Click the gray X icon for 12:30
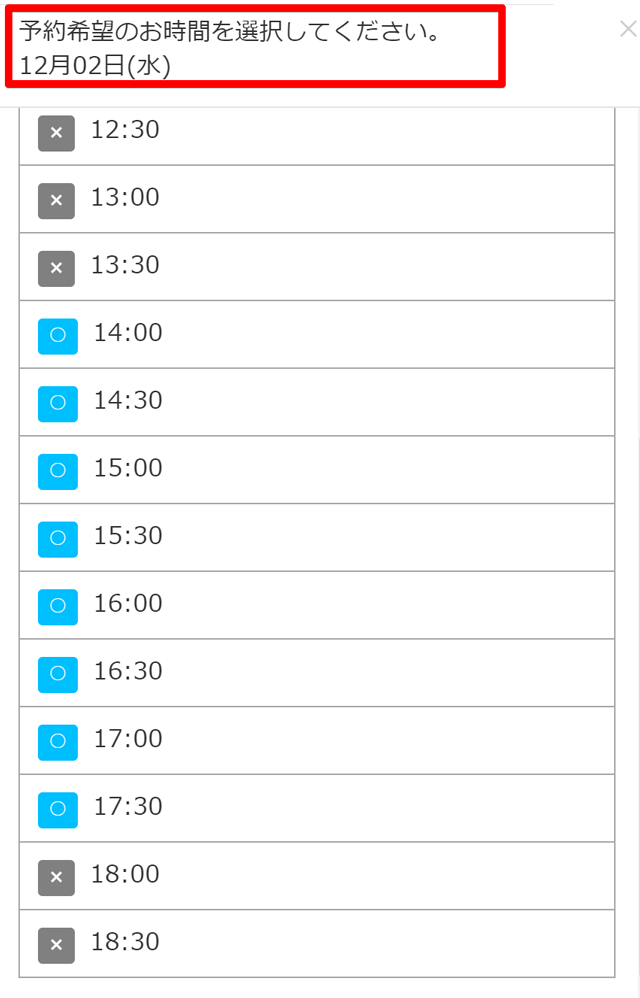The image size is (640, 998). click(x=56, y=133)
